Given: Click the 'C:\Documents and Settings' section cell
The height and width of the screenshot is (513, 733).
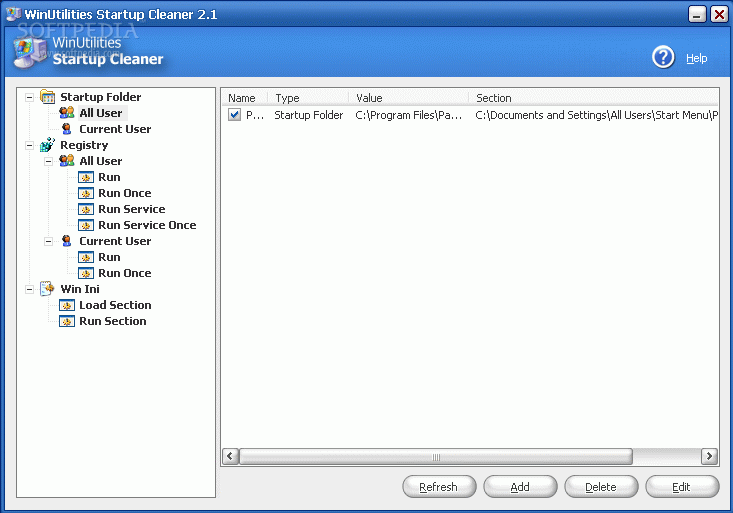Looking at the screenshot, I should (x=596, y=115).
